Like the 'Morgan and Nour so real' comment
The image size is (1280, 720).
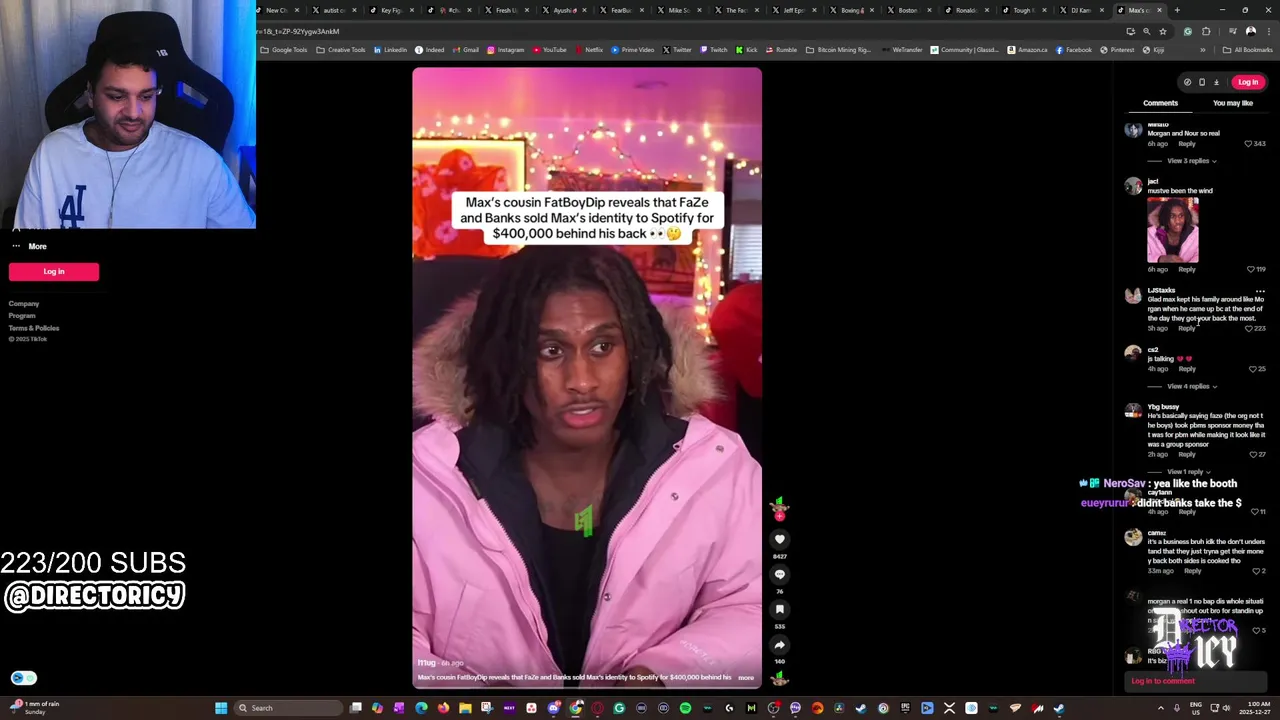coord(1248,144)
